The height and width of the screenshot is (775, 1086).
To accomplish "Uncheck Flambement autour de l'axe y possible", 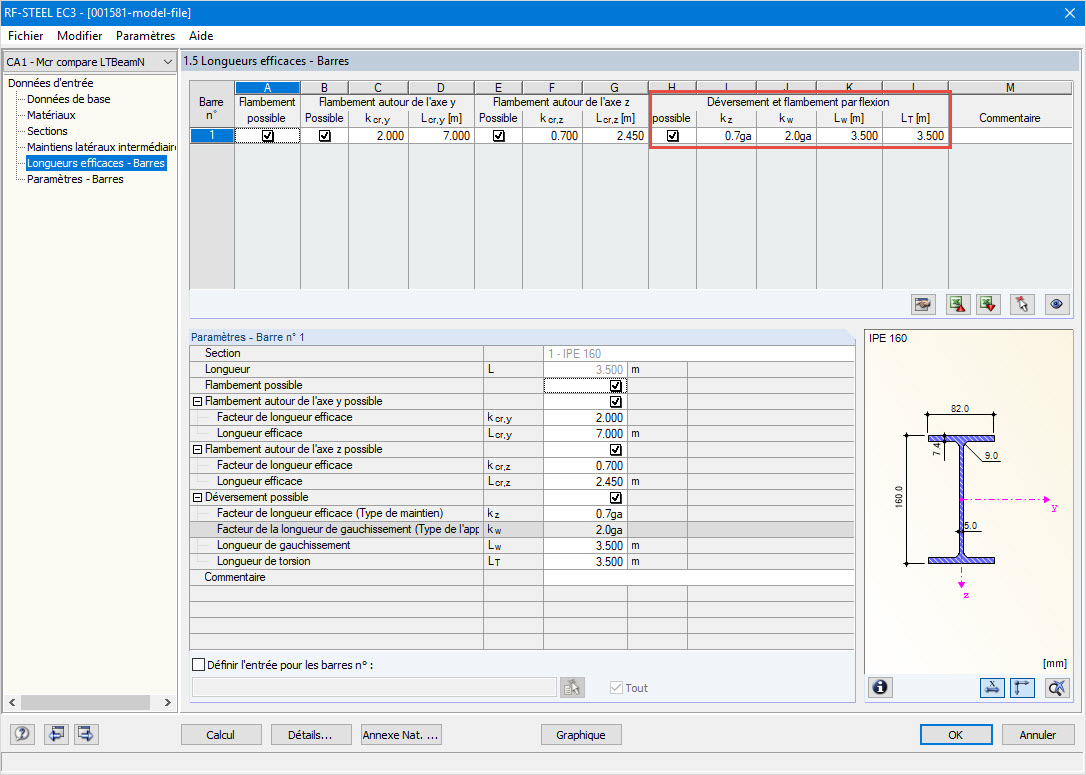I will (x=615, y=402).
